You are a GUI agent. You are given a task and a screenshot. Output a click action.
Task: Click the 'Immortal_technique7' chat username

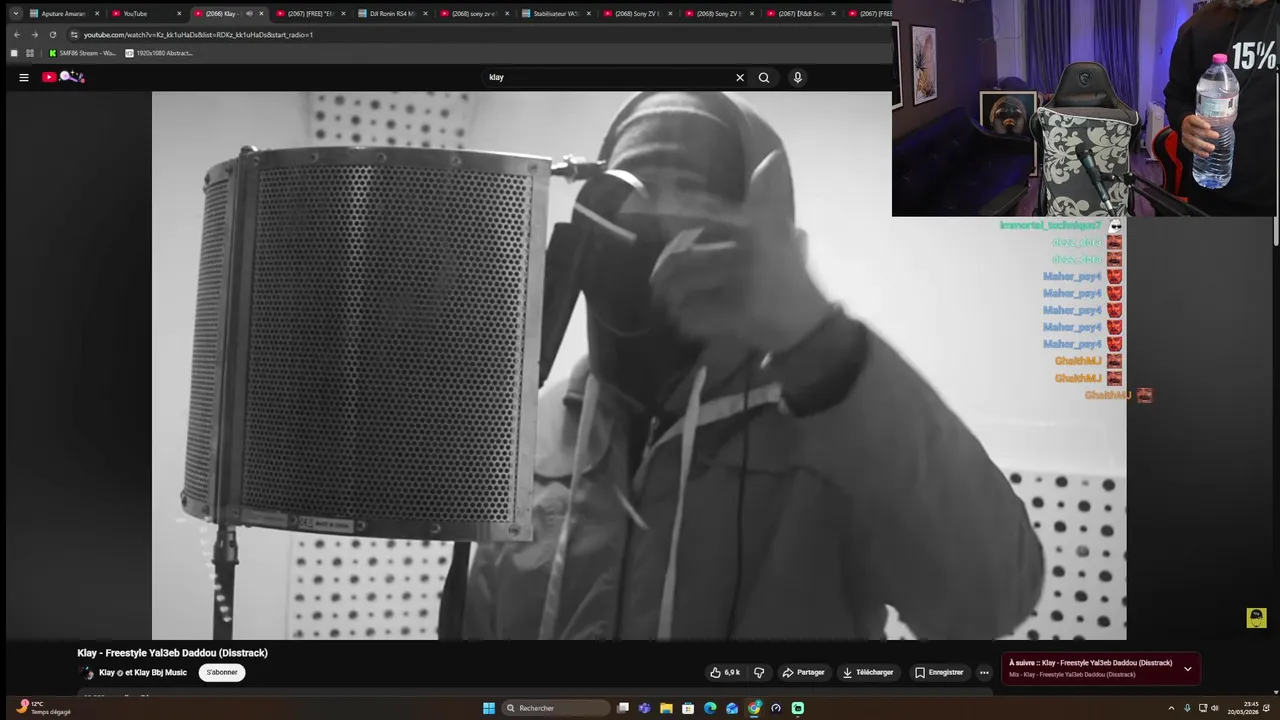[x=1051, y=226]
